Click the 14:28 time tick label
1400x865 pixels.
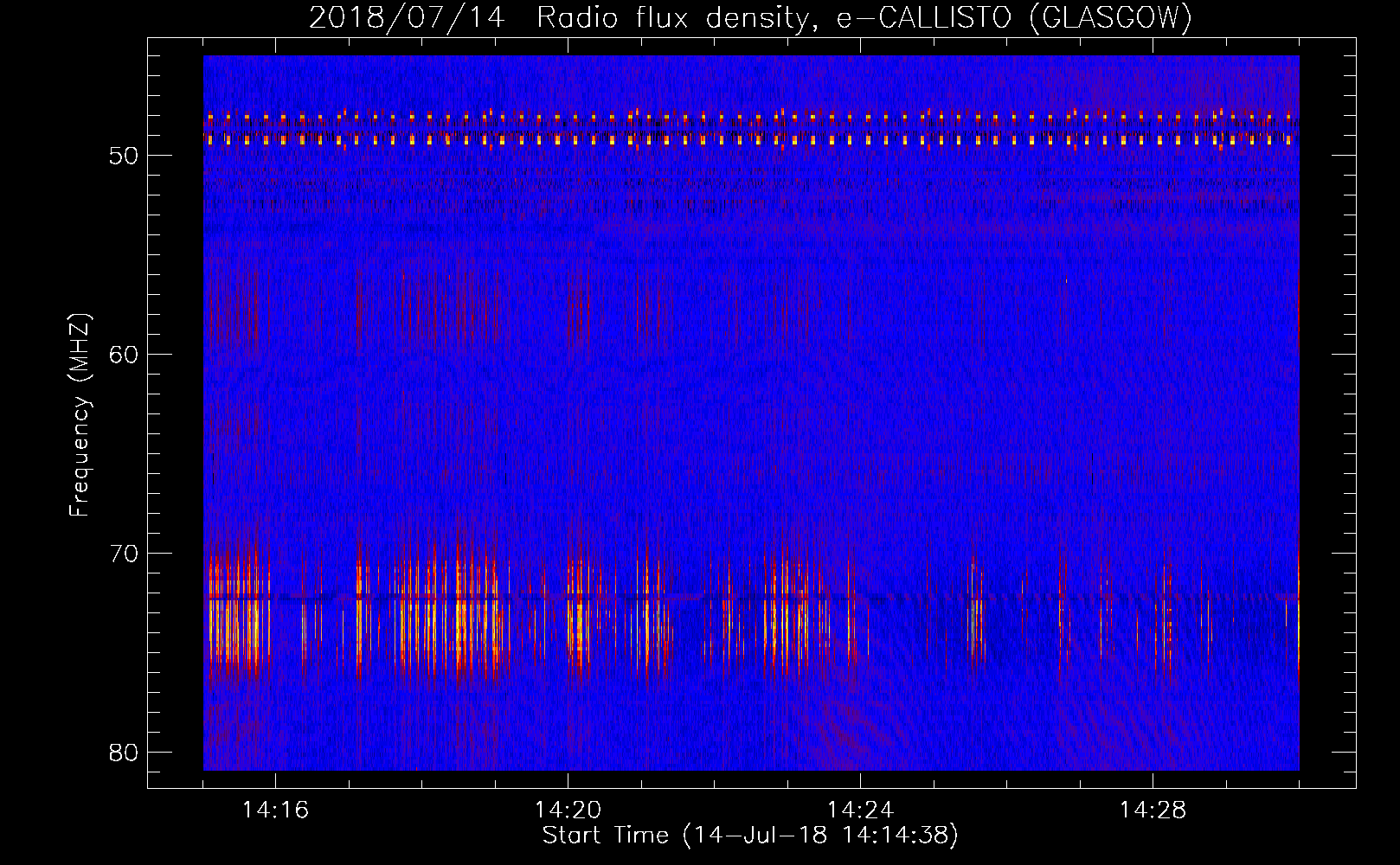click(x=1153, y=811)
